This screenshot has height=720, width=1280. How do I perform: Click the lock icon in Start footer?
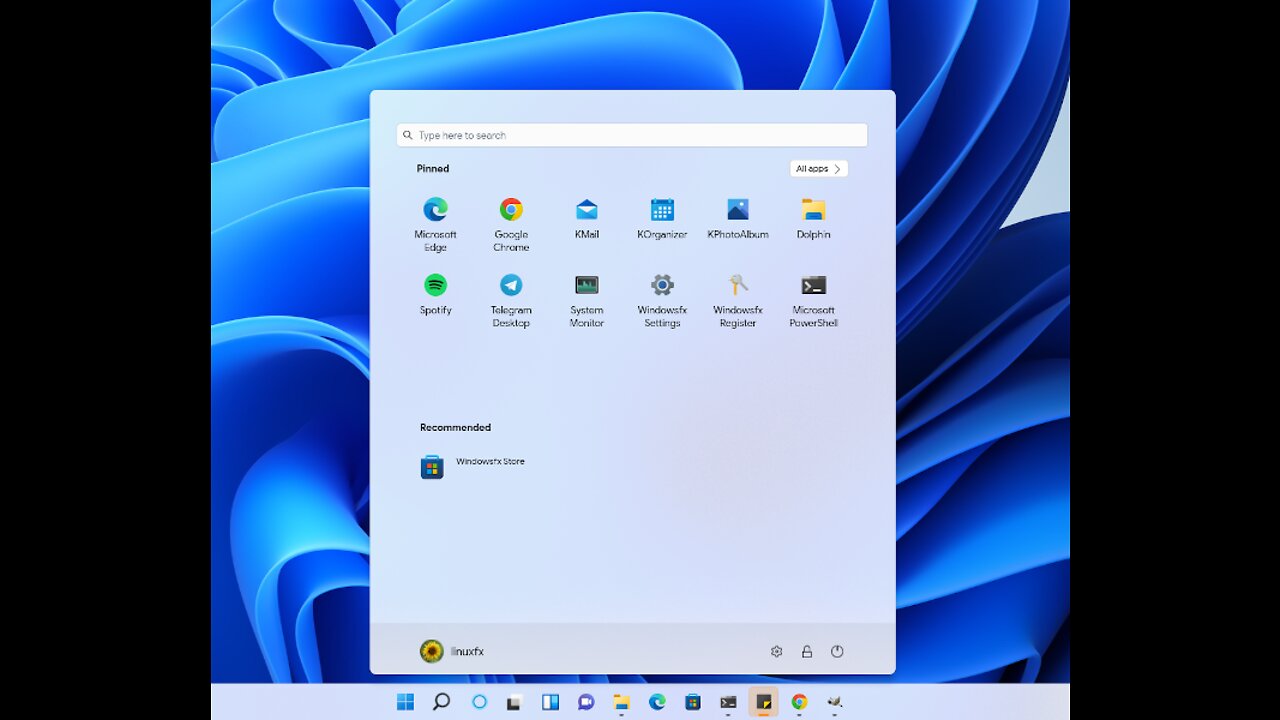pos(806,651)
